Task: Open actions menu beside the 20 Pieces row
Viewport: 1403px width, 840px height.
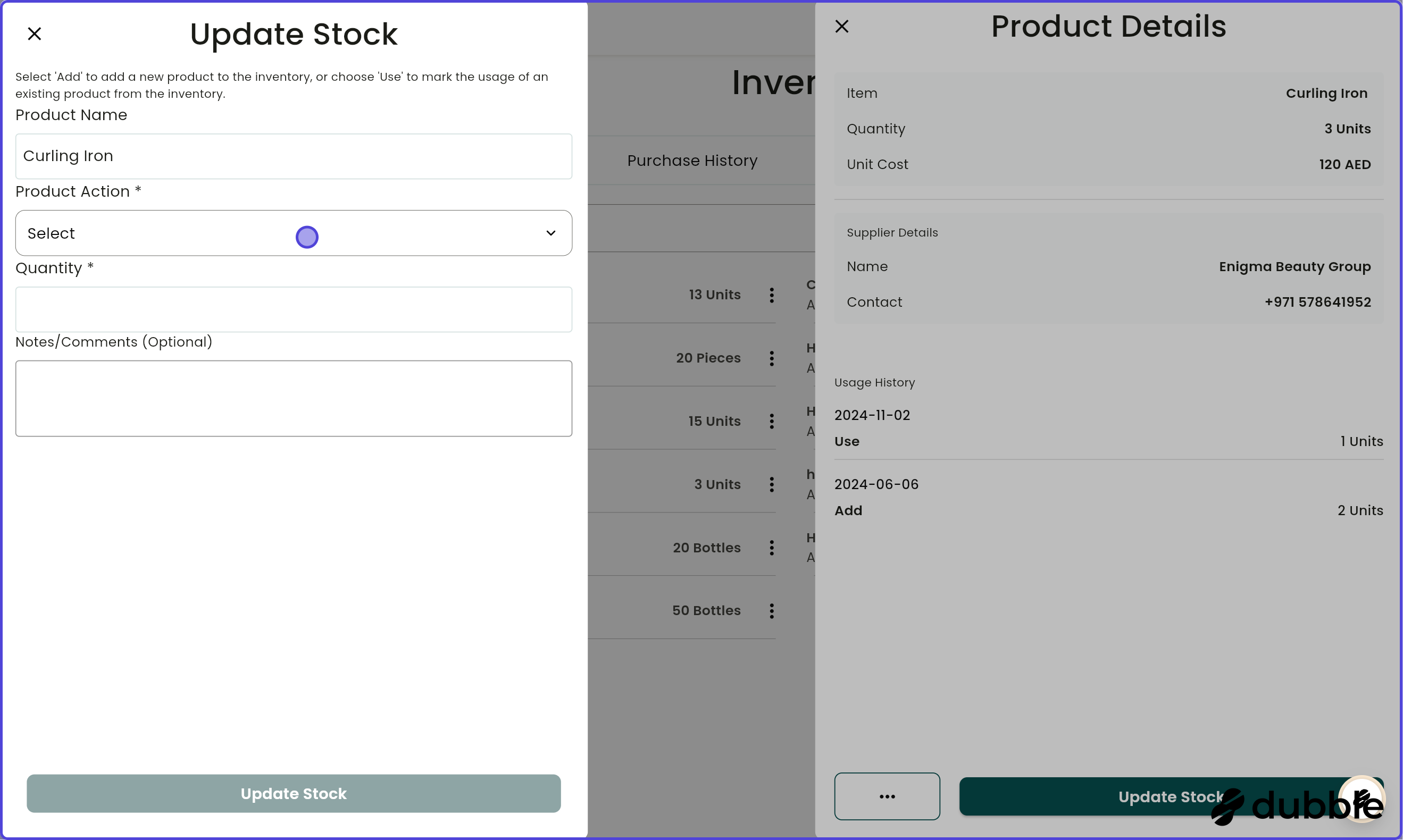Action: pyautogui.click(x=771, y=358)
